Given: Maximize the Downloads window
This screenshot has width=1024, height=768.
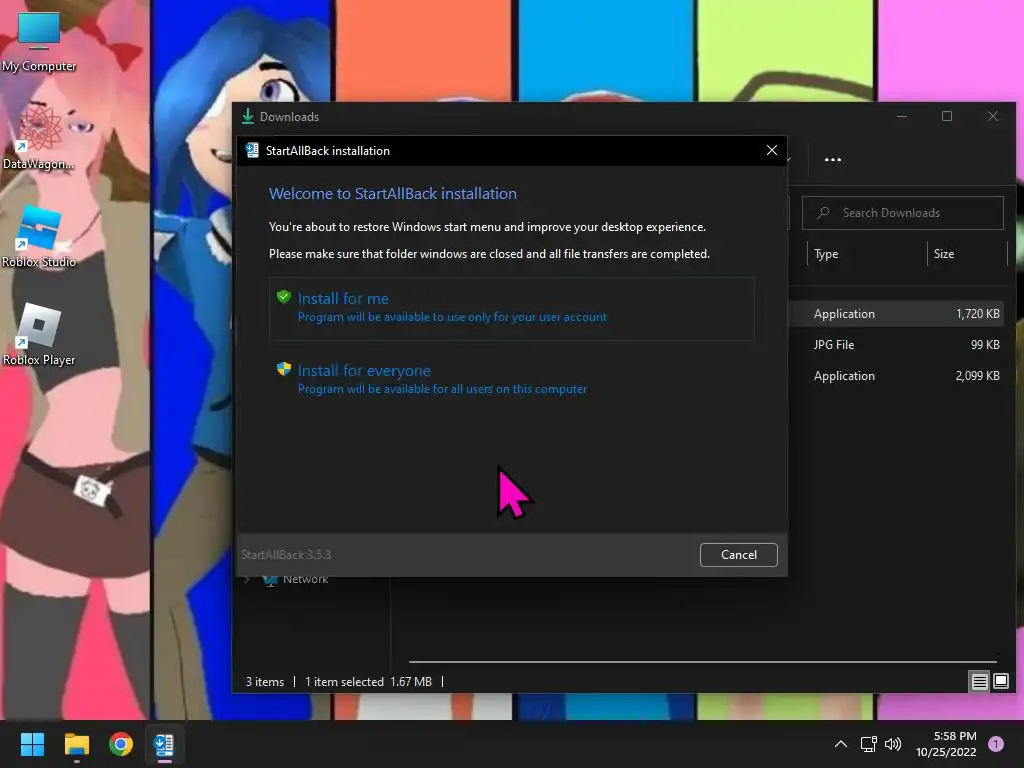Looking at the screenshot, I should [x=947, y=116].
